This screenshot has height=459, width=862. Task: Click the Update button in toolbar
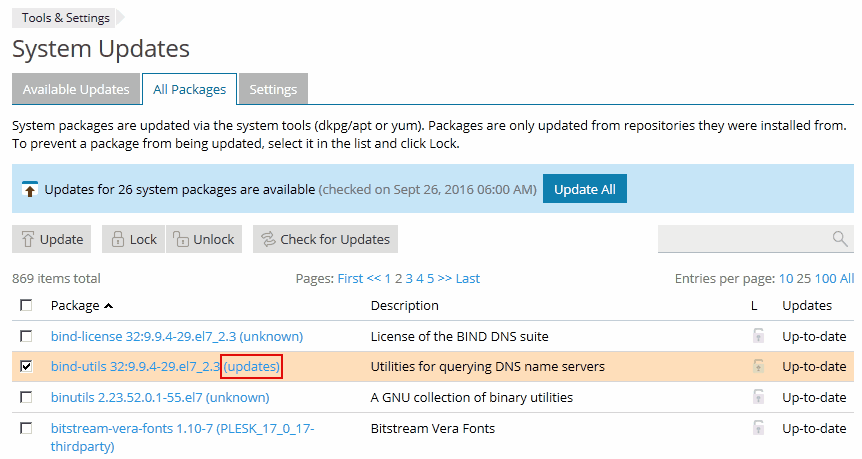click(52, 239)
